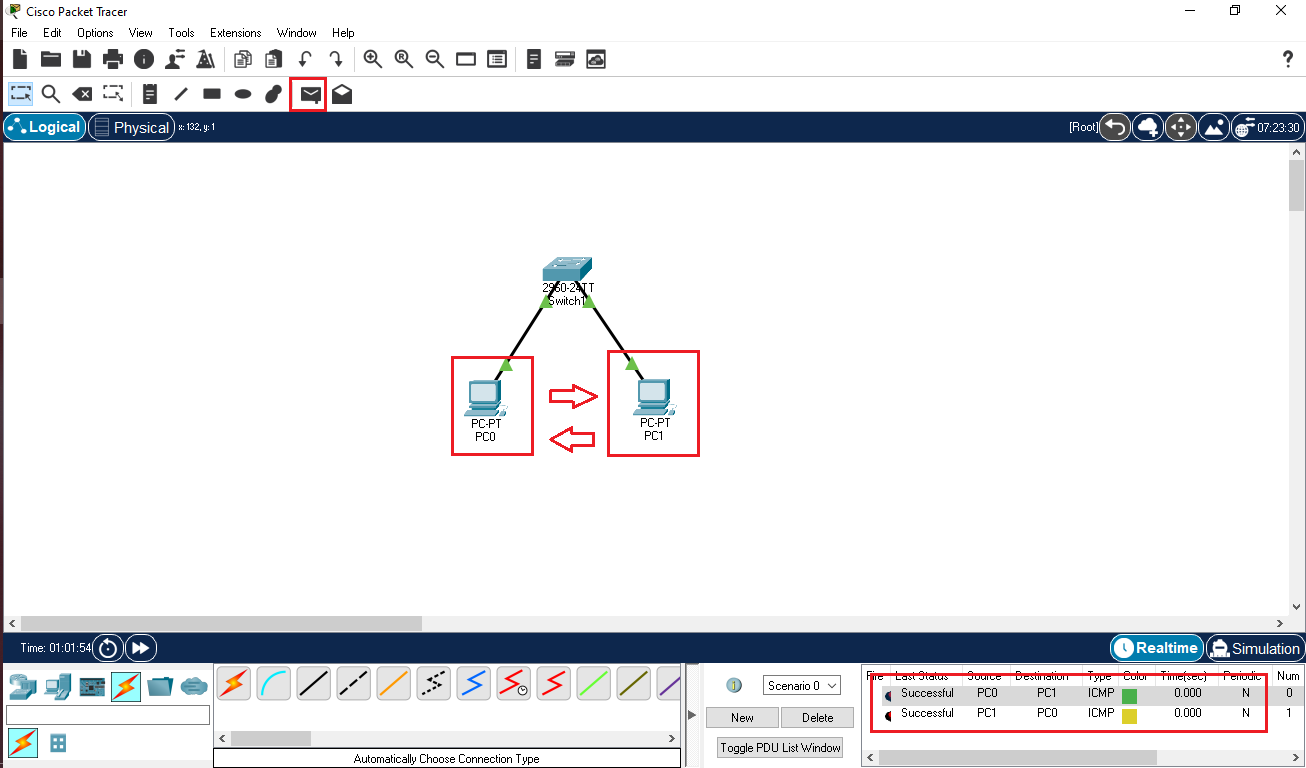
Task: Click Fast Forward Time button
Action: click(141, 648)
